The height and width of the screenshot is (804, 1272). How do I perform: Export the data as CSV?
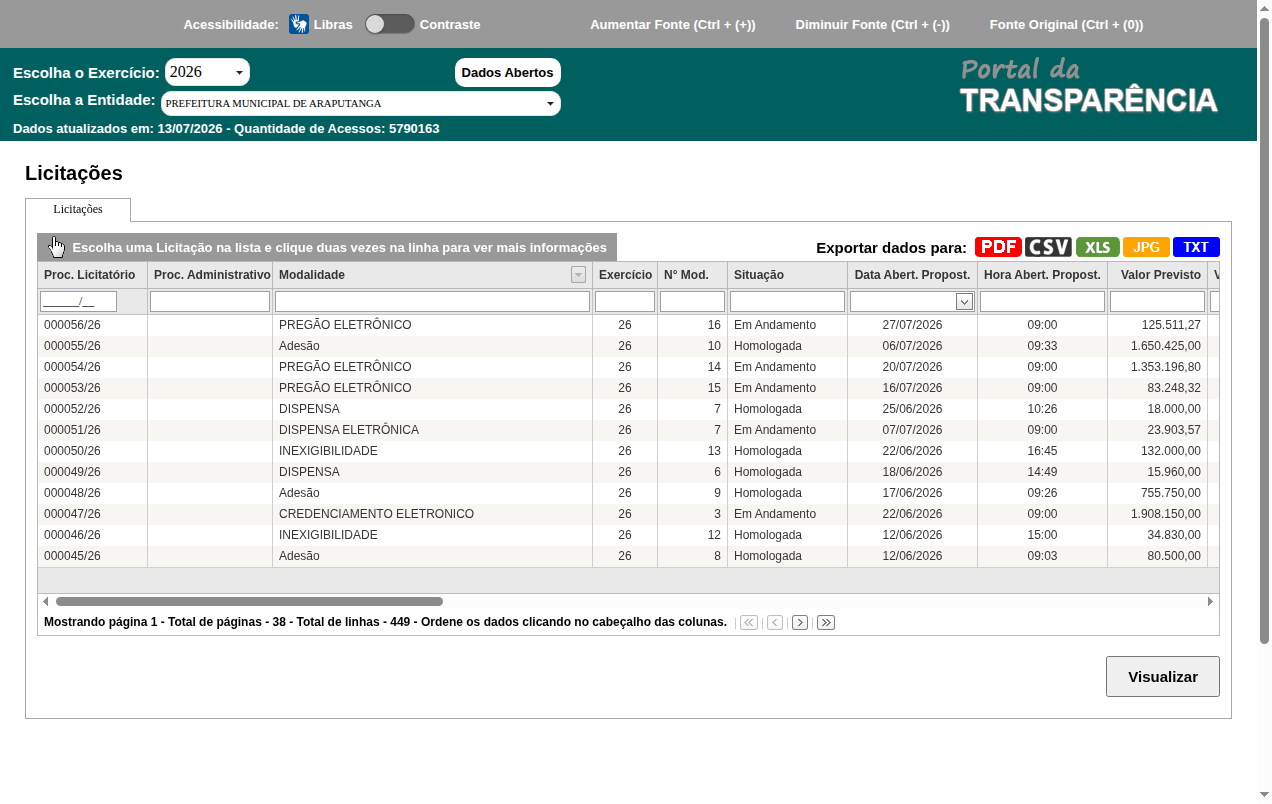click(x=1048, y=247)
